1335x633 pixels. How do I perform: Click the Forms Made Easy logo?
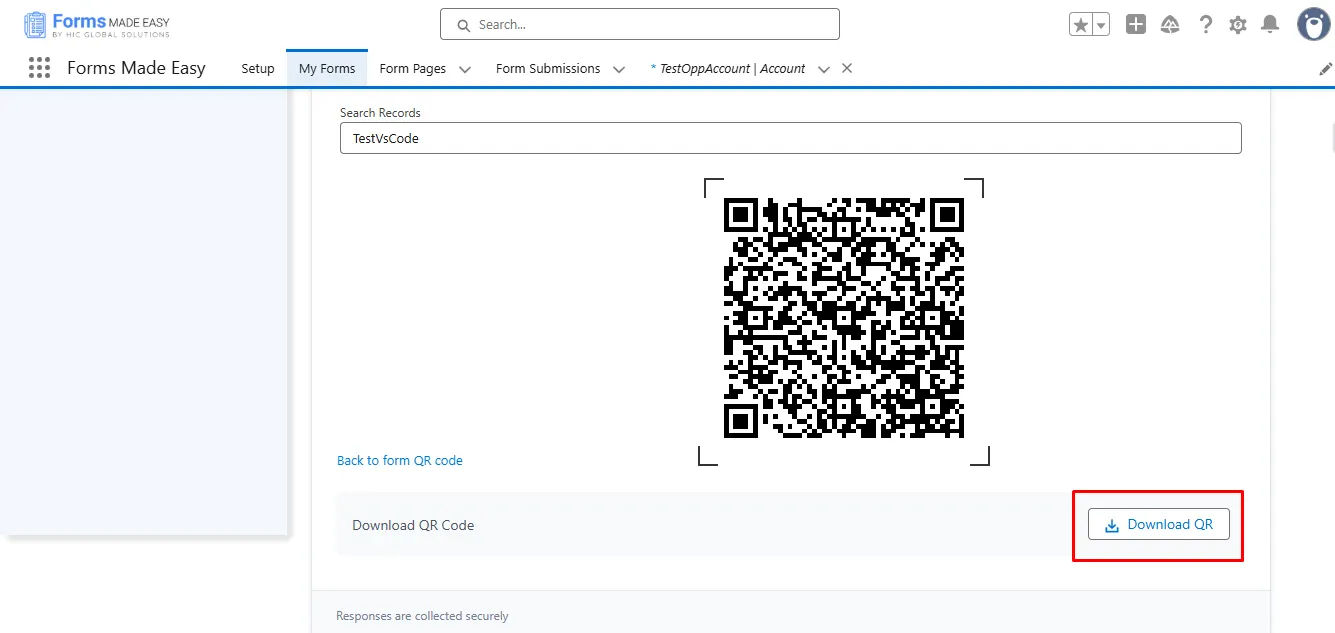click(x=96, y=25)
